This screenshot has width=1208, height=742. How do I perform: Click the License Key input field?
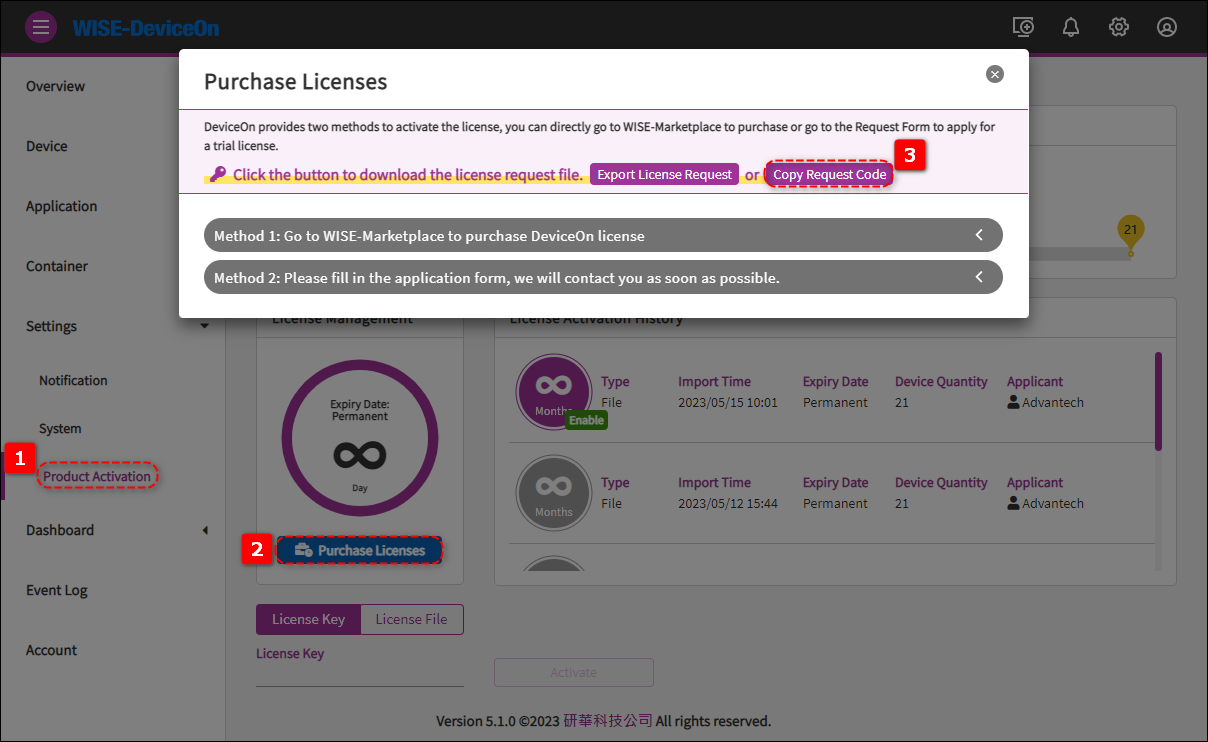click(360, 675)
